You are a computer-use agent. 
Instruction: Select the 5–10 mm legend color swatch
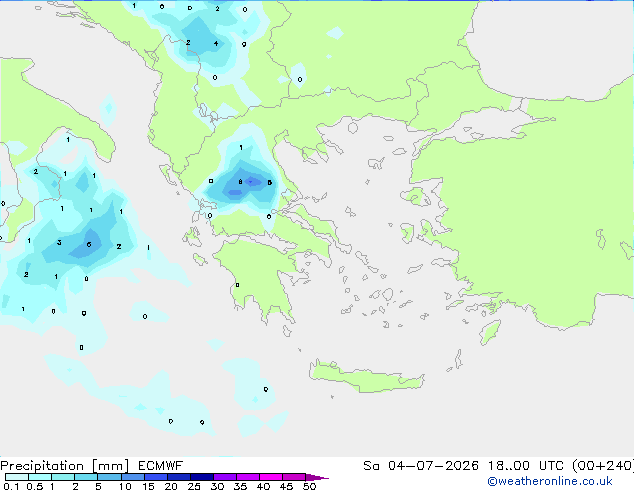point(109,477)
